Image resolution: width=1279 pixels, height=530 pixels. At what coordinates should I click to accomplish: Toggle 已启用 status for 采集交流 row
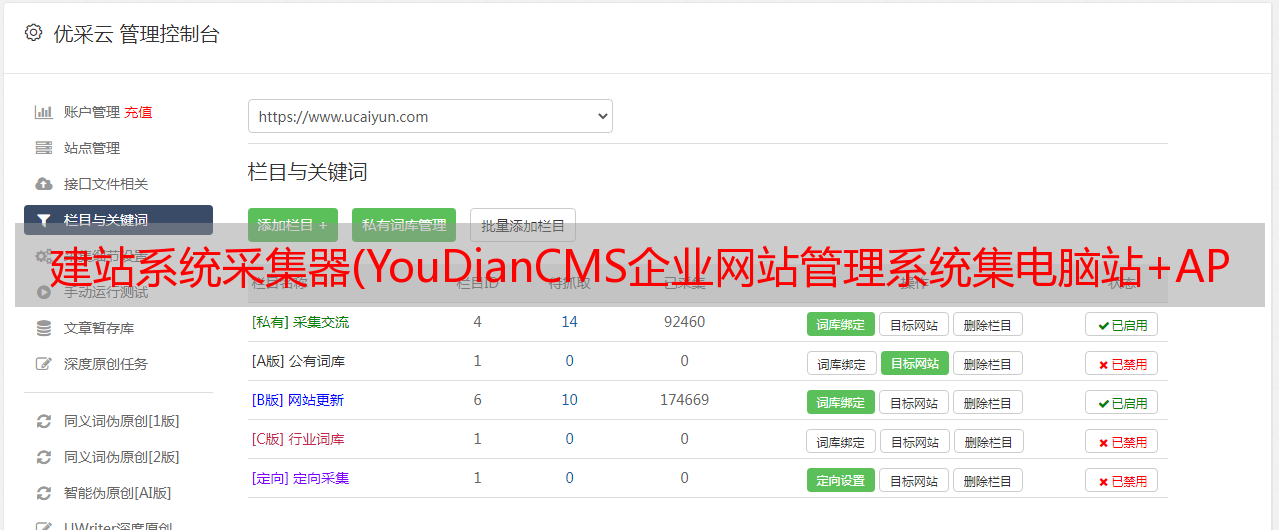(x=1122, y=324)
